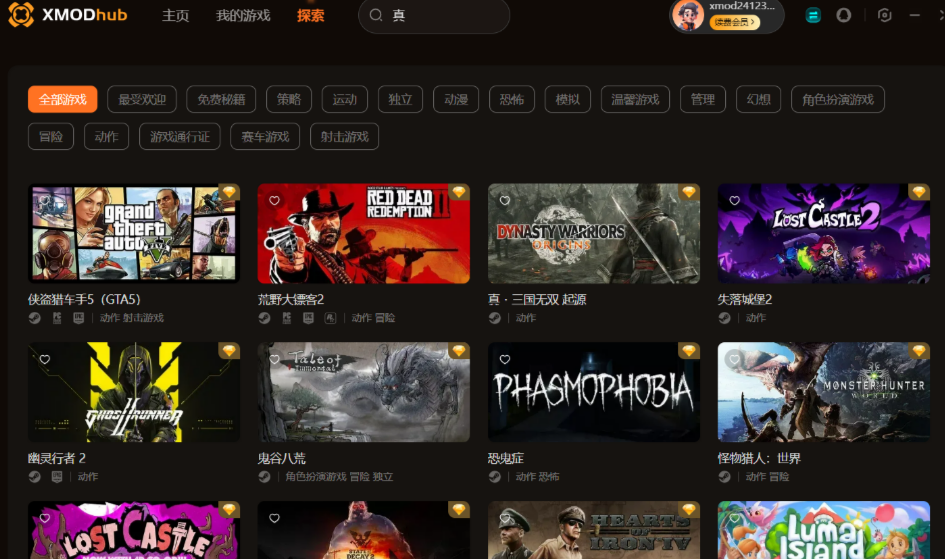
Task: Open the hexagon settings icon
Action: [884, 15]
